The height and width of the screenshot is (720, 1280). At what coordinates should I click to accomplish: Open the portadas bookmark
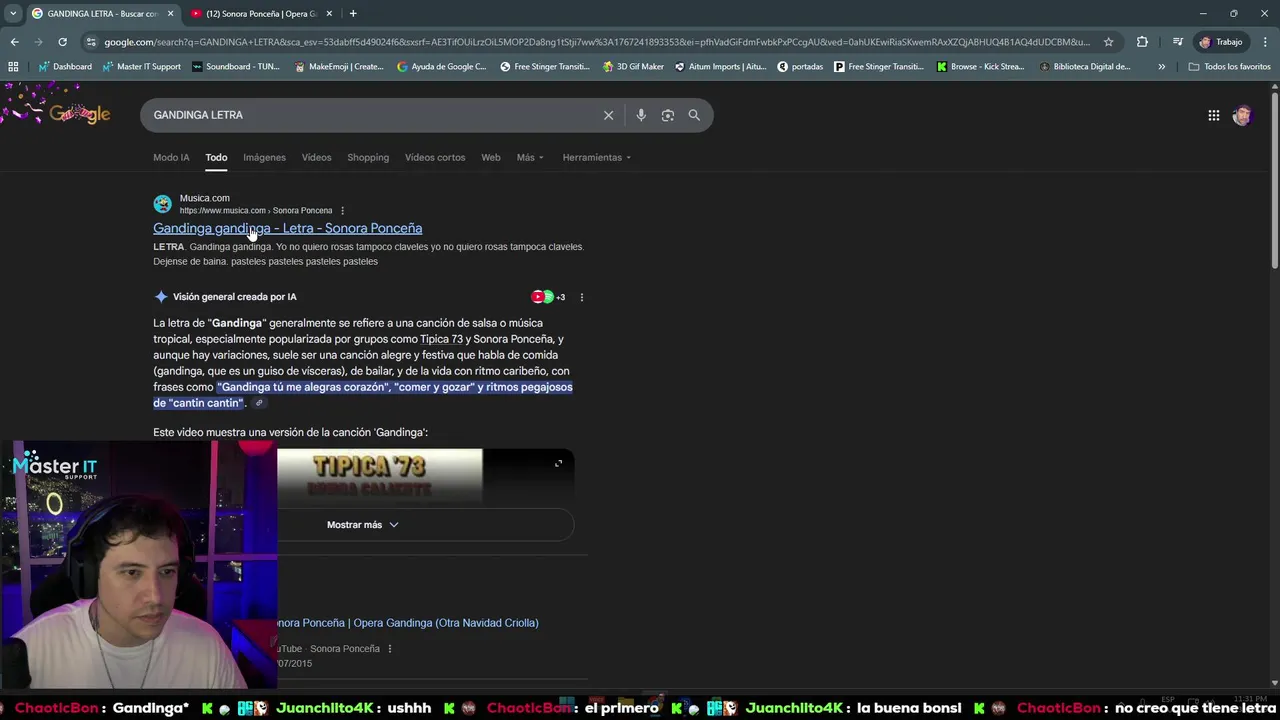click(x=800, y=67)
